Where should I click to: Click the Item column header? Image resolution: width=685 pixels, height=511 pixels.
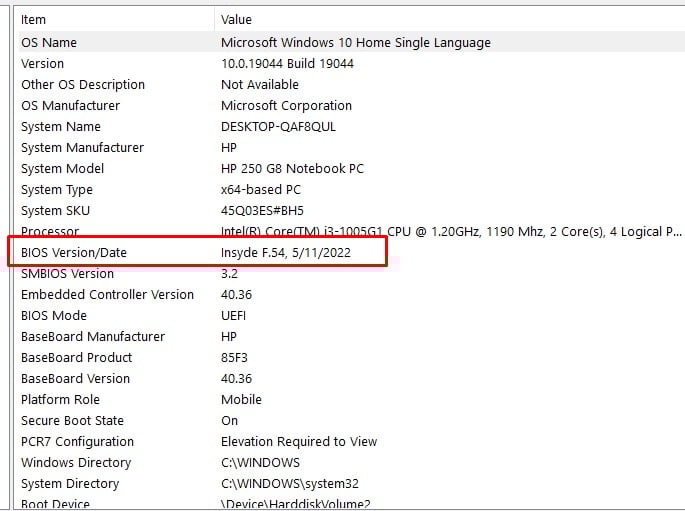tap(33, 20)
